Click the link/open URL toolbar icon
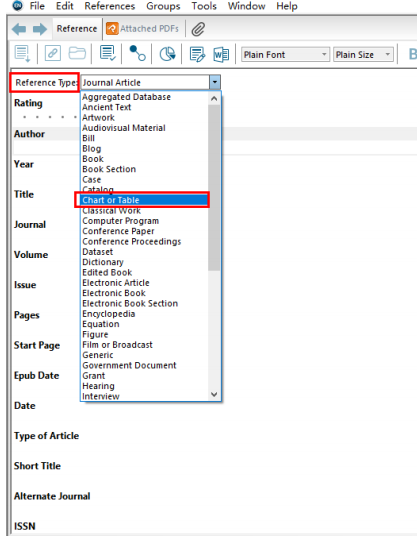This screenshot has width=417, height=545. (x=53, y=54)
